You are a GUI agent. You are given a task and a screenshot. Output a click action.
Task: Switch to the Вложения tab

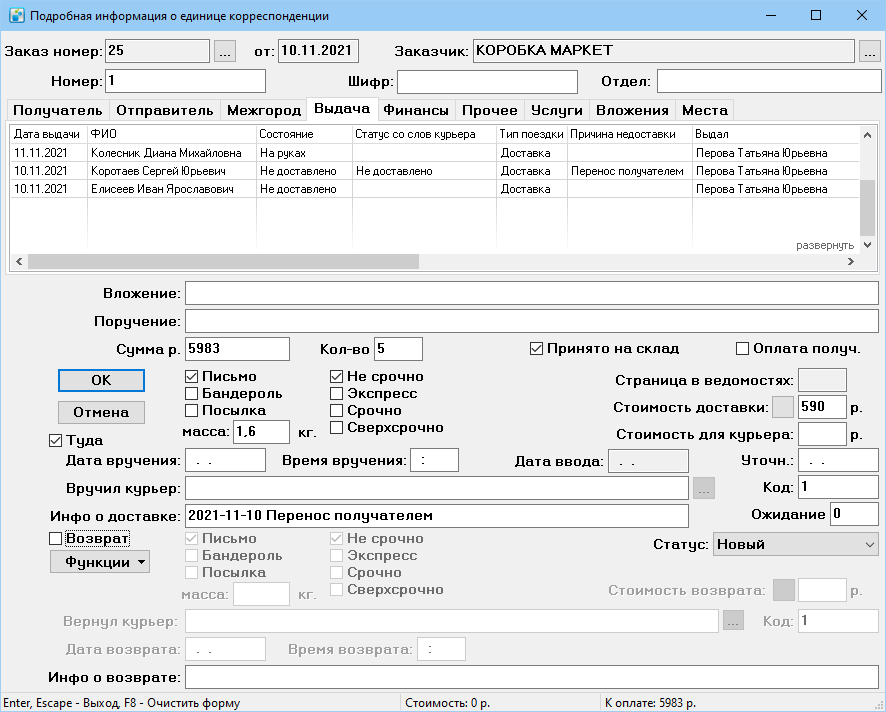(632, 110)
